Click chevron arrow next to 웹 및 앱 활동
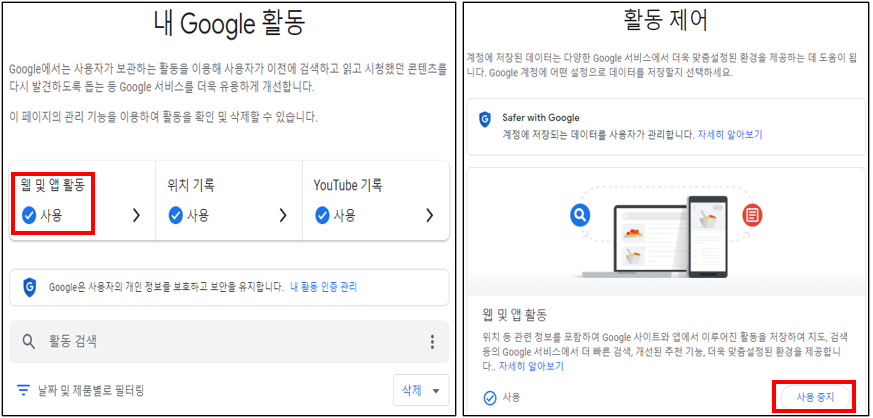873x418 pixels. [x=136, y=216]
